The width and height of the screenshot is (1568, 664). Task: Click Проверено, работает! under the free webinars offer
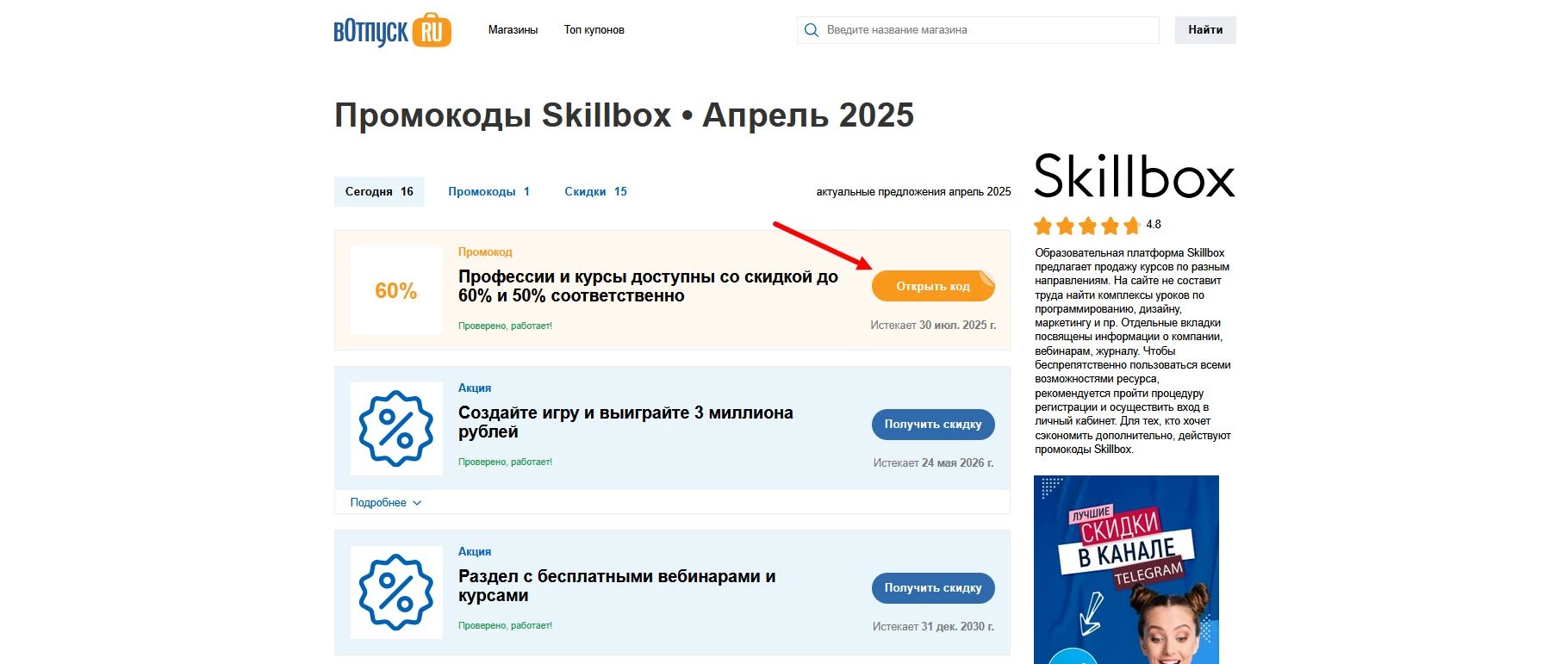505,626
